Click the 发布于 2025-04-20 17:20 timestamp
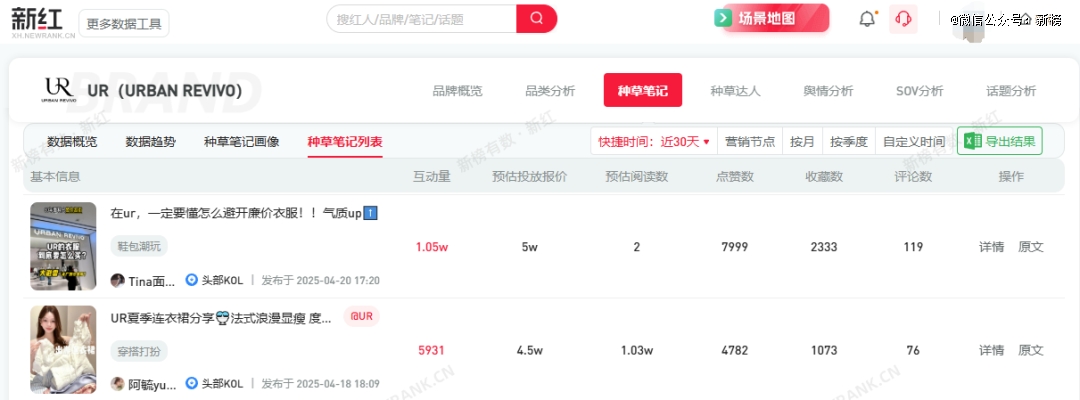The image size is (1080, 400). pyautogui.click(x=320, y=281)
